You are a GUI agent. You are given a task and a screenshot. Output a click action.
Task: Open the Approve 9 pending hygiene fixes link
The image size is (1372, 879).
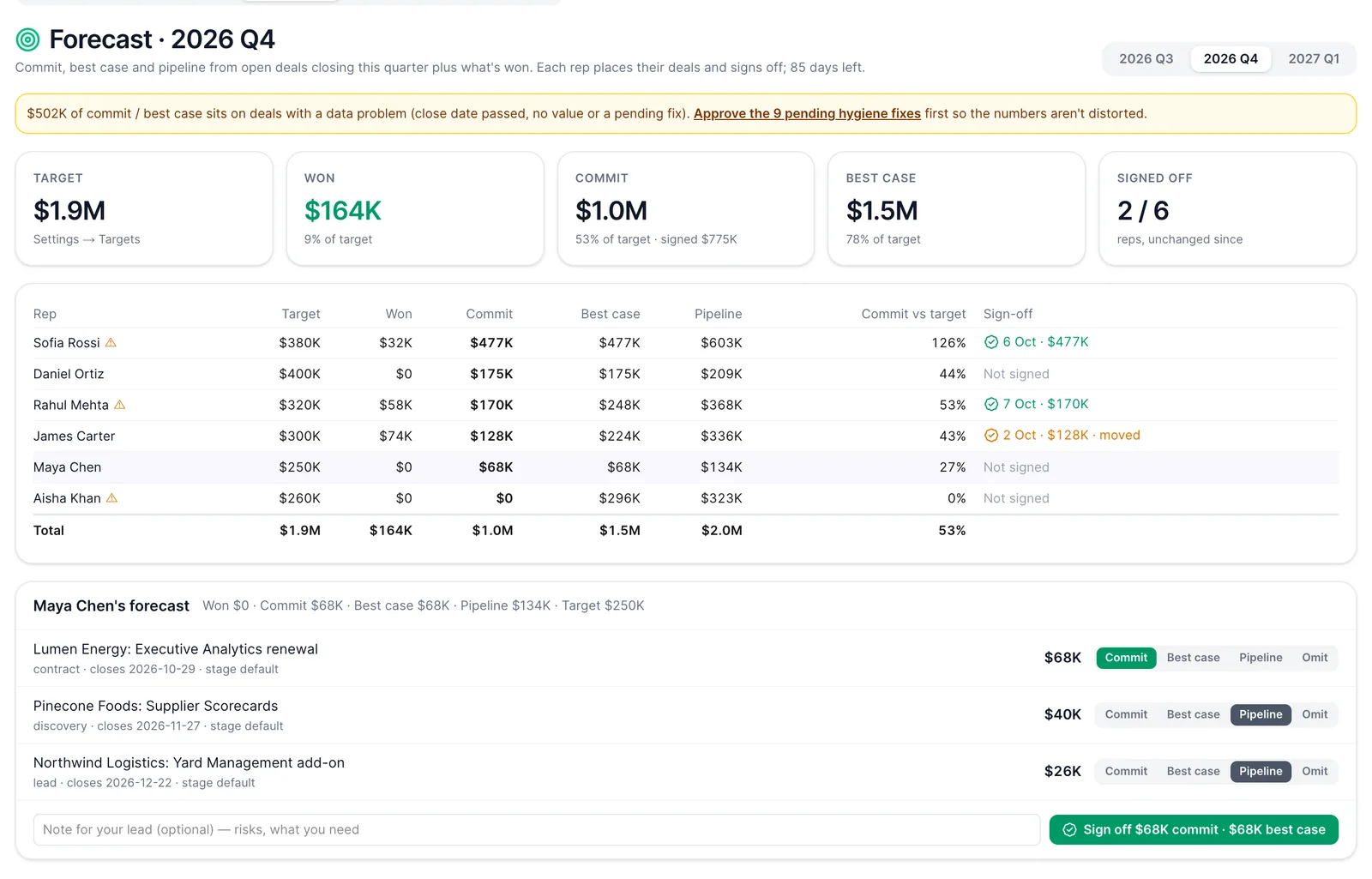click(x=807, y=113)
